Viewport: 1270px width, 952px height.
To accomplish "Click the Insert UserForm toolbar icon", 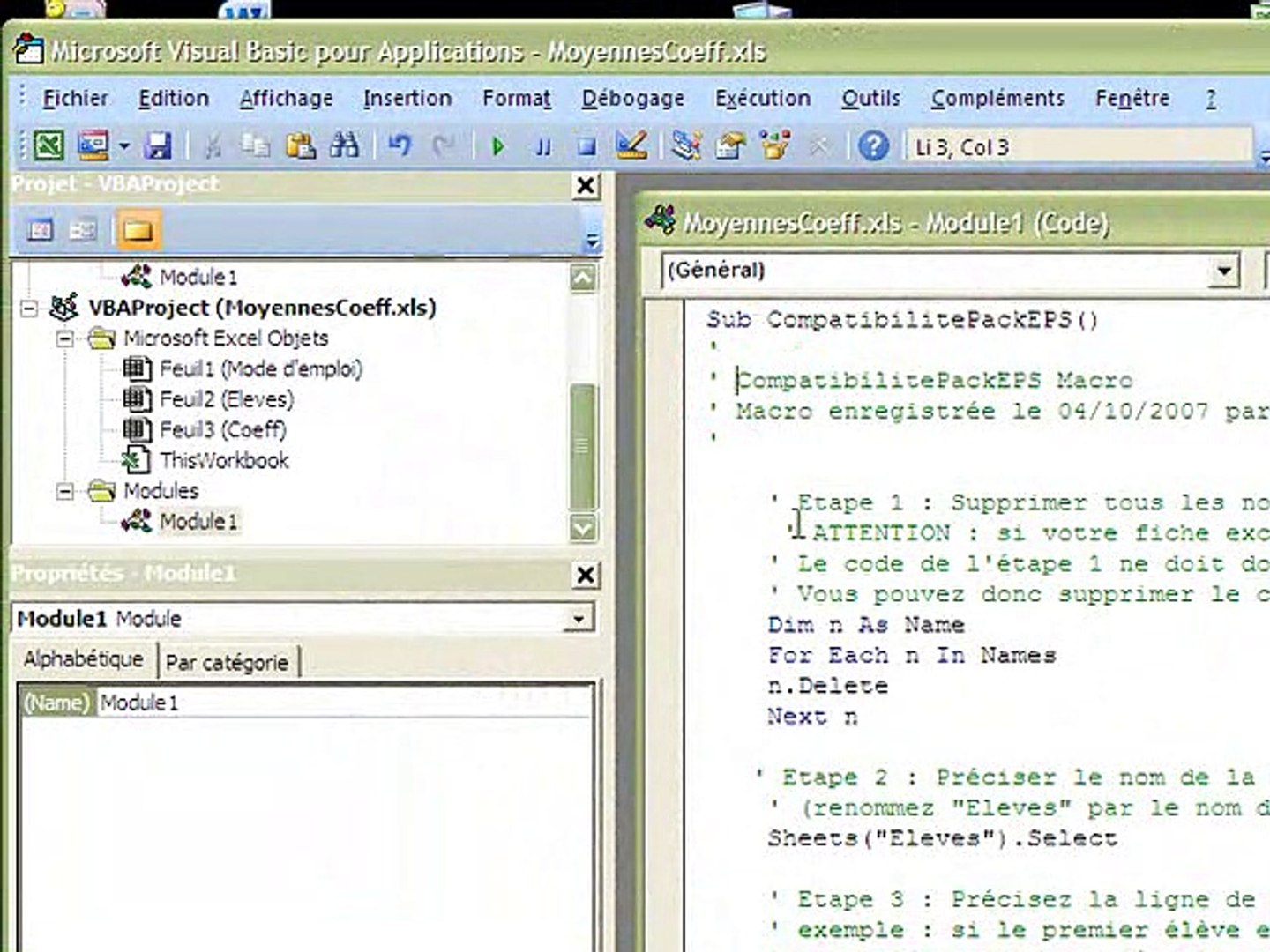I will coord(93,145).
